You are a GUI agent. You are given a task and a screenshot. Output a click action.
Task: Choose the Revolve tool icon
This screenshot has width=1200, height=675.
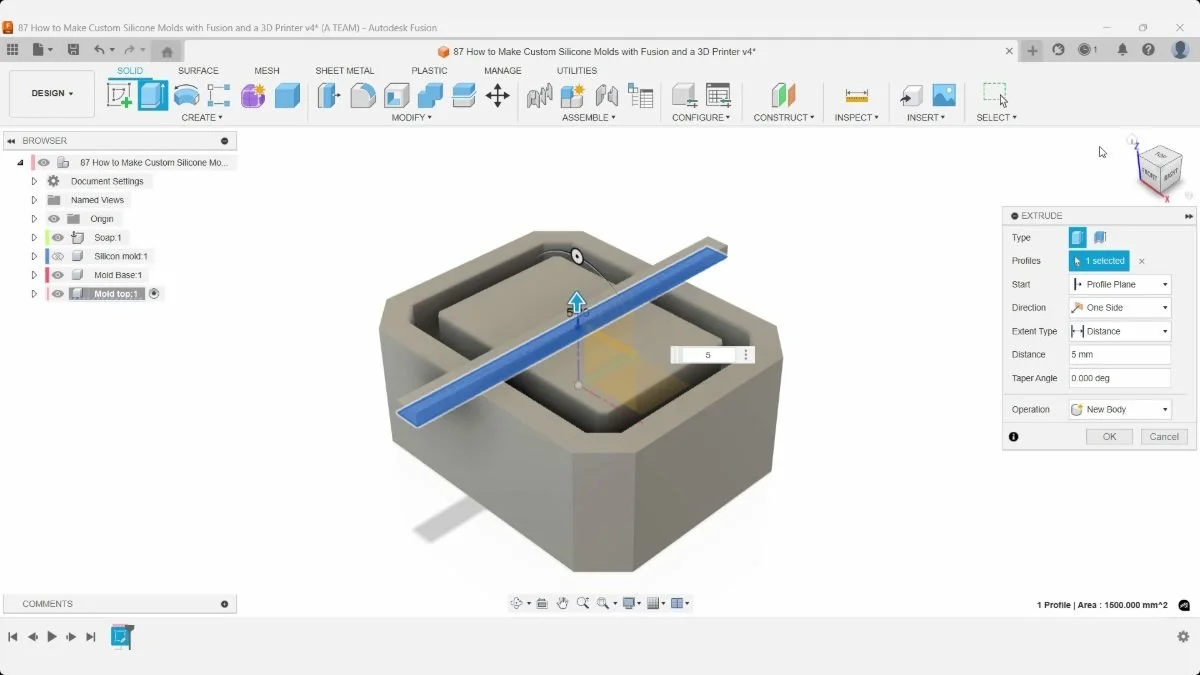(x=186, y=95)
